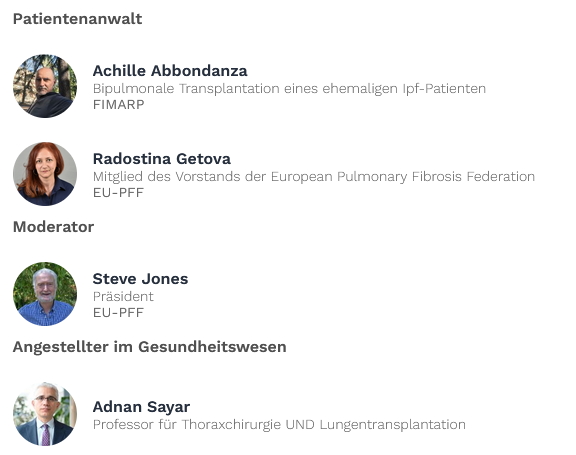Click EU-PFF label under Radostina Getova
The height and width of the screenshot is (455, 576).
pyautogui.click(x=118, y=192)
